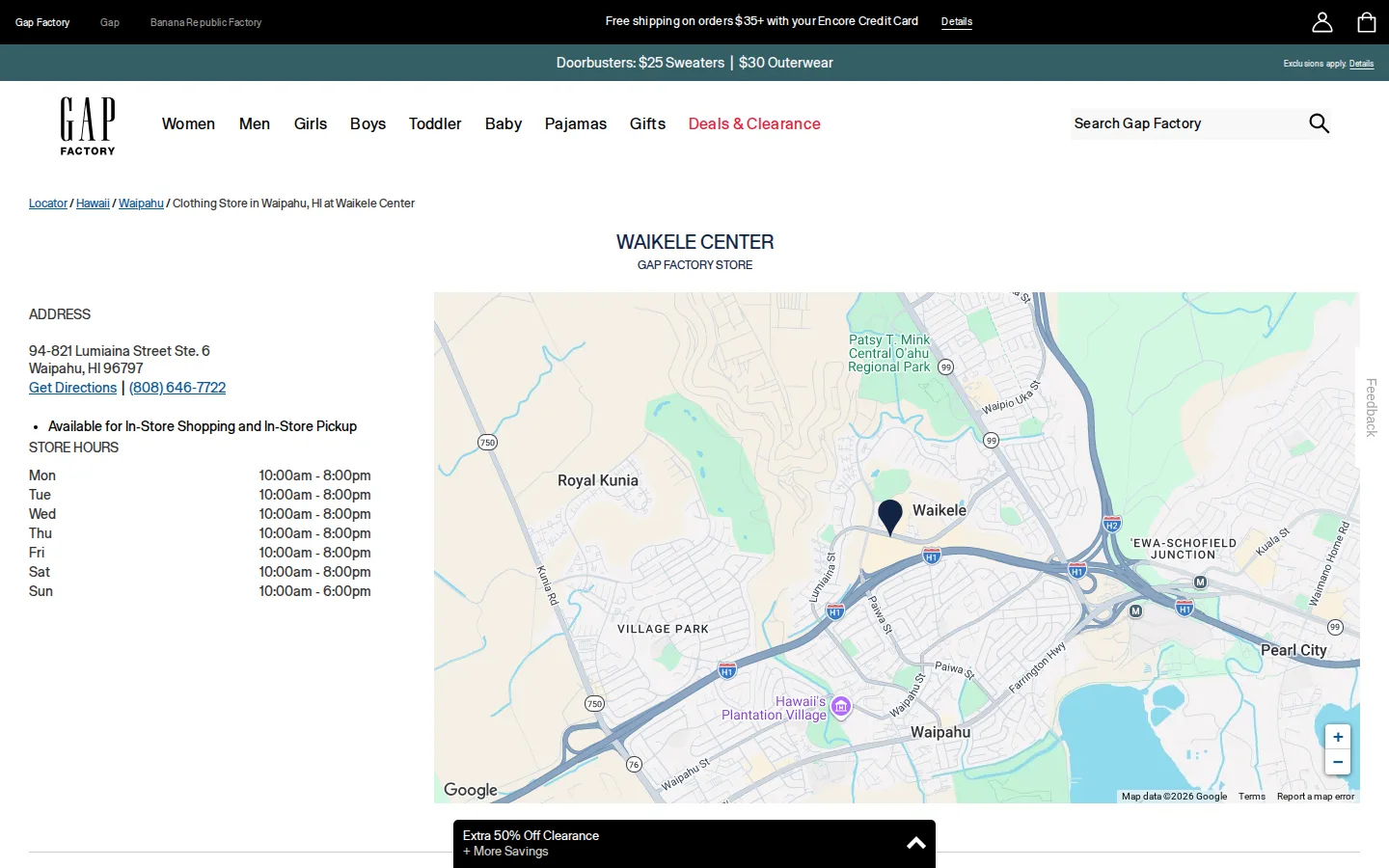Screen dimensions: 1389x868
Task: Go to Waipahu breadcrumb
Action: pos(141,203)
